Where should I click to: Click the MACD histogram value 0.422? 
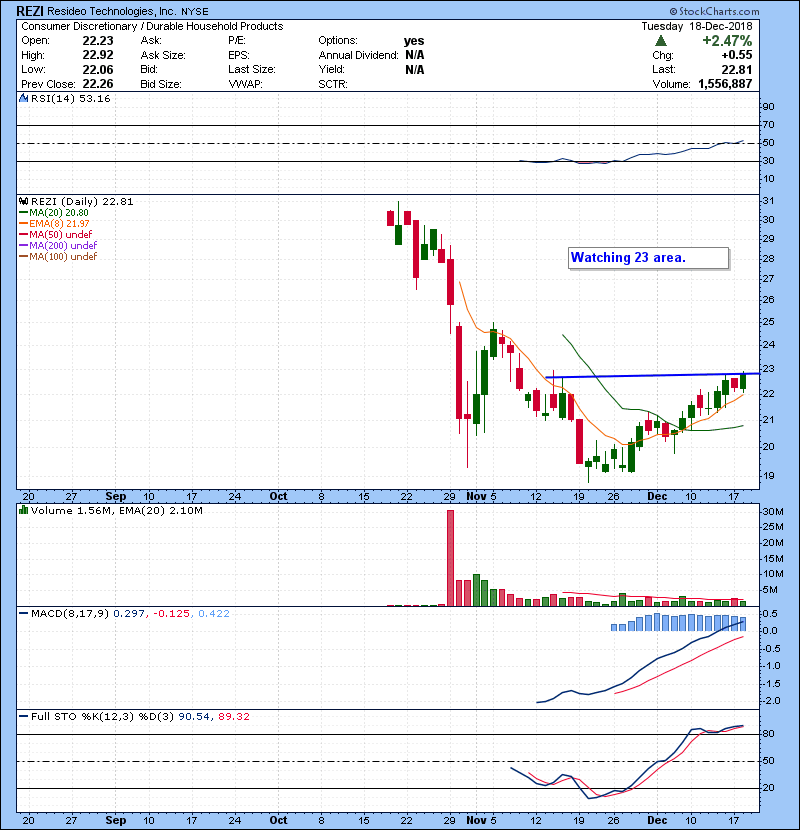214,614
